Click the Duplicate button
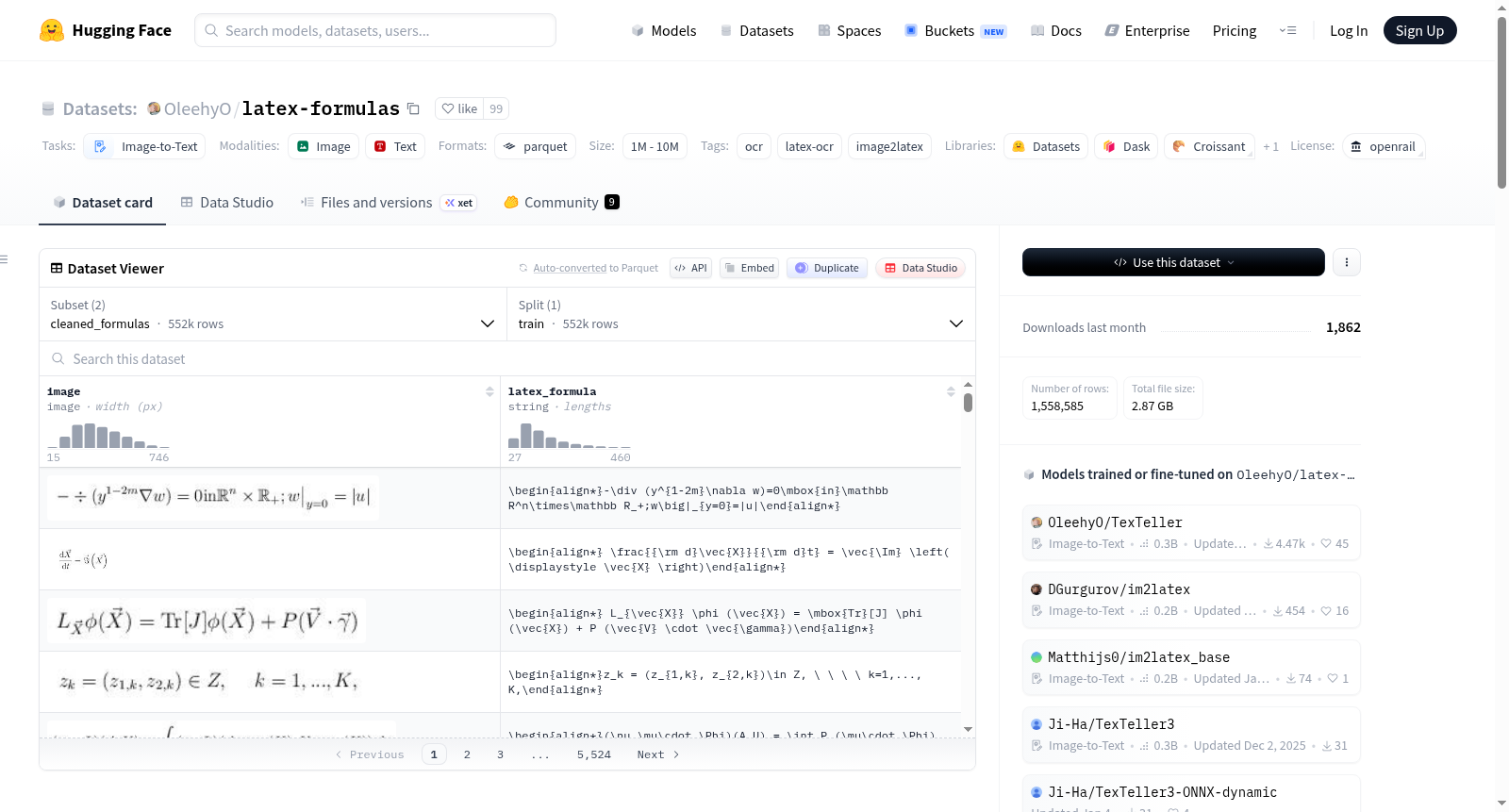This screenshot has width=1509, height=812. pyautogui.click(x=826, y=268)
